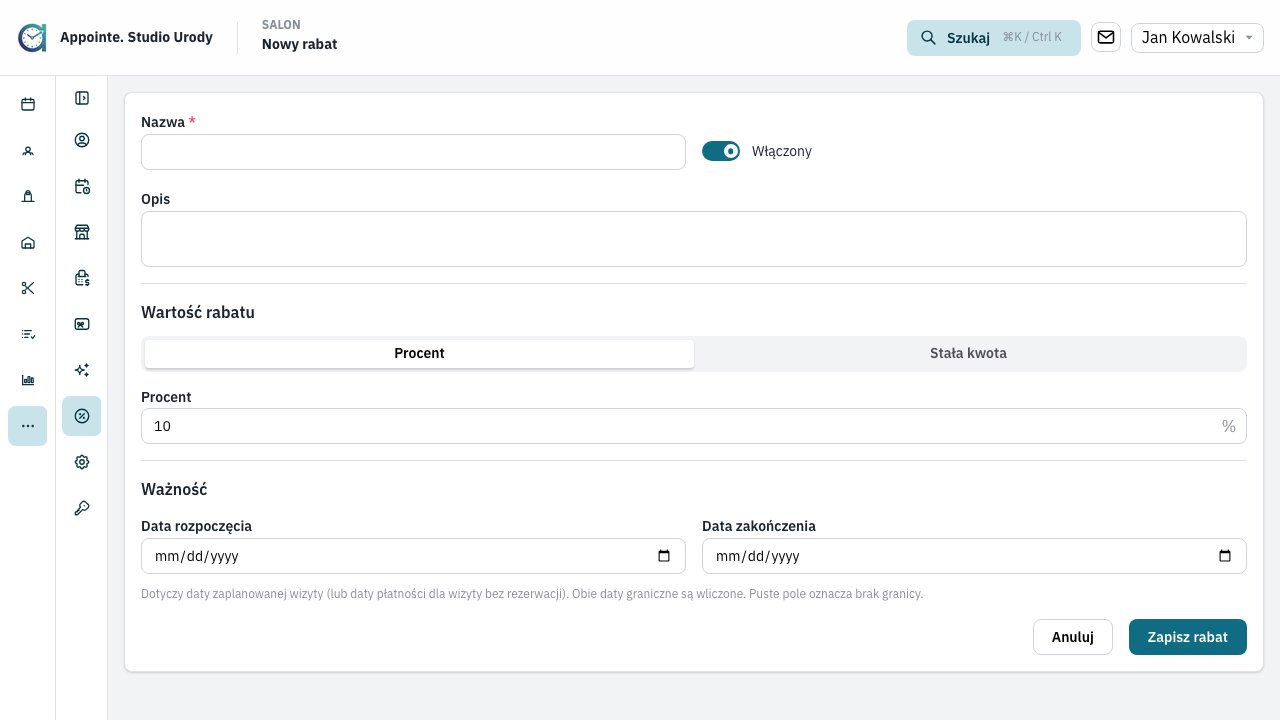Focus the Nazwa input field

point(413,152)
